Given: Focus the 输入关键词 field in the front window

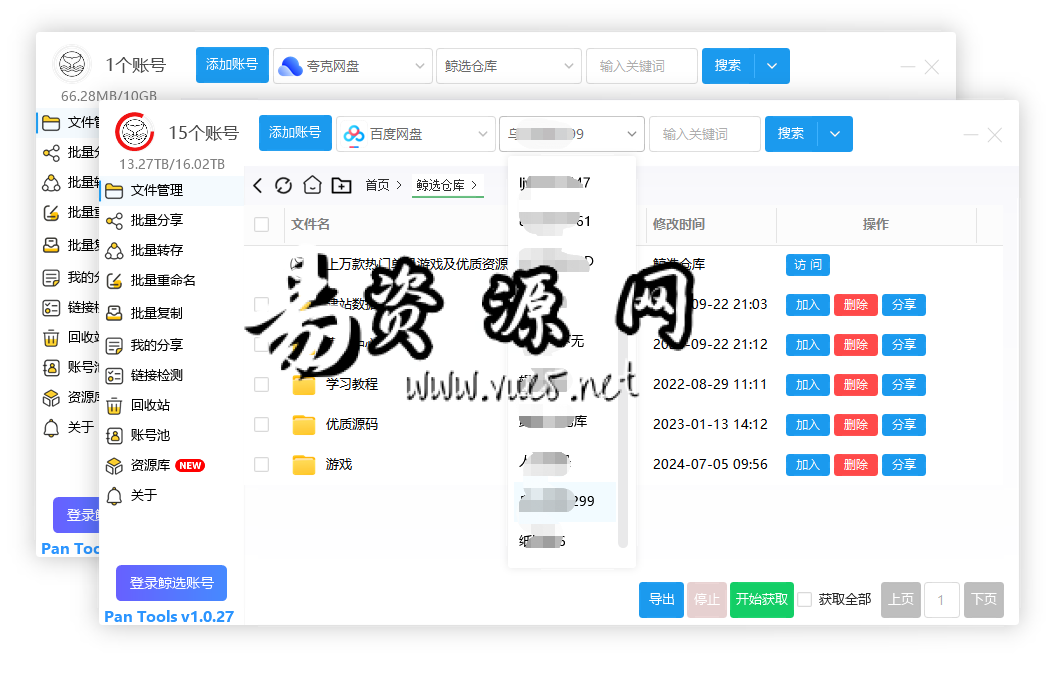Looking at the screenshot, I should coord(704,134).
